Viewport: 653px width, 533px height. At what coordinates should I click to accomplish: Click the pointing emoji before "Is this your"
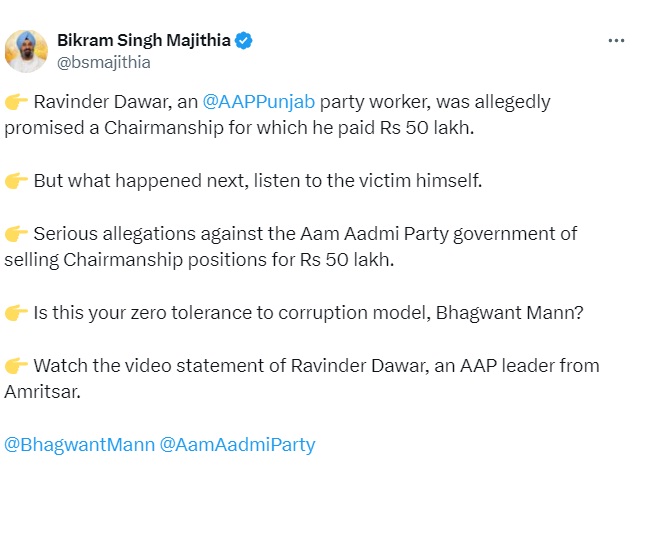(x=16, y=313)
